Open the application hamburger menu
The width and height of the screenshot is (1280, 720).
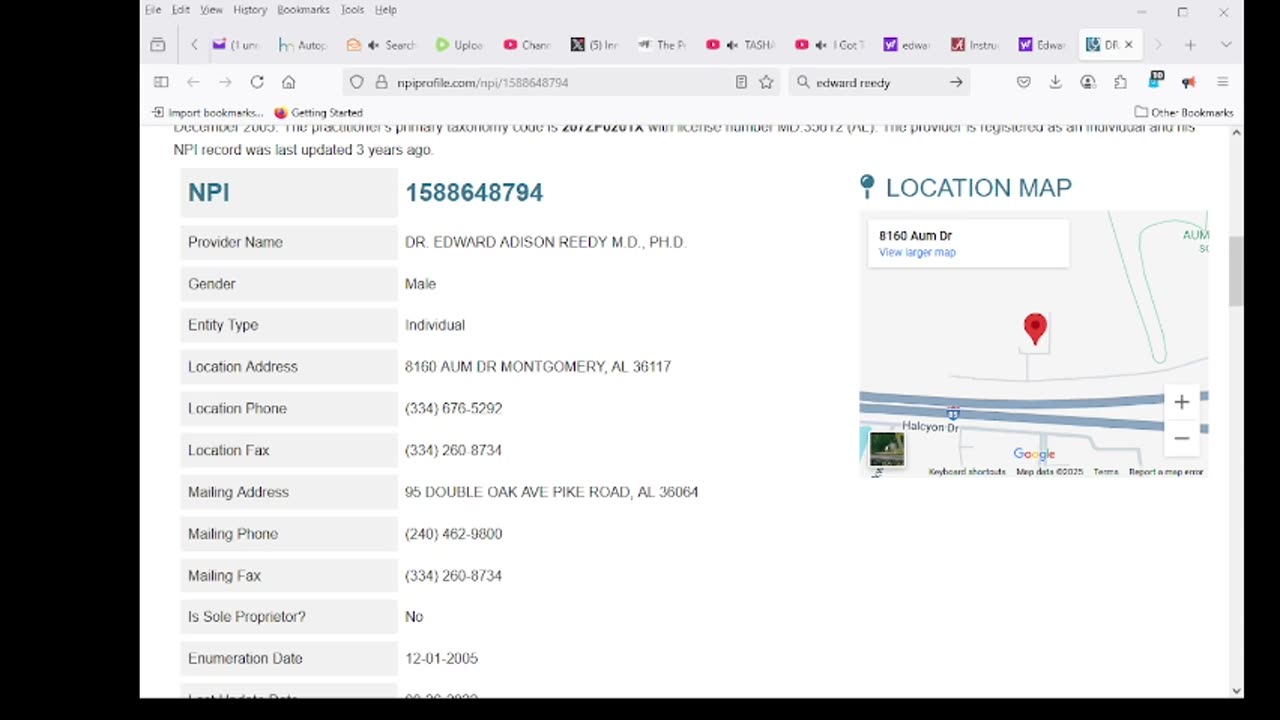[x=1222, y=82]
